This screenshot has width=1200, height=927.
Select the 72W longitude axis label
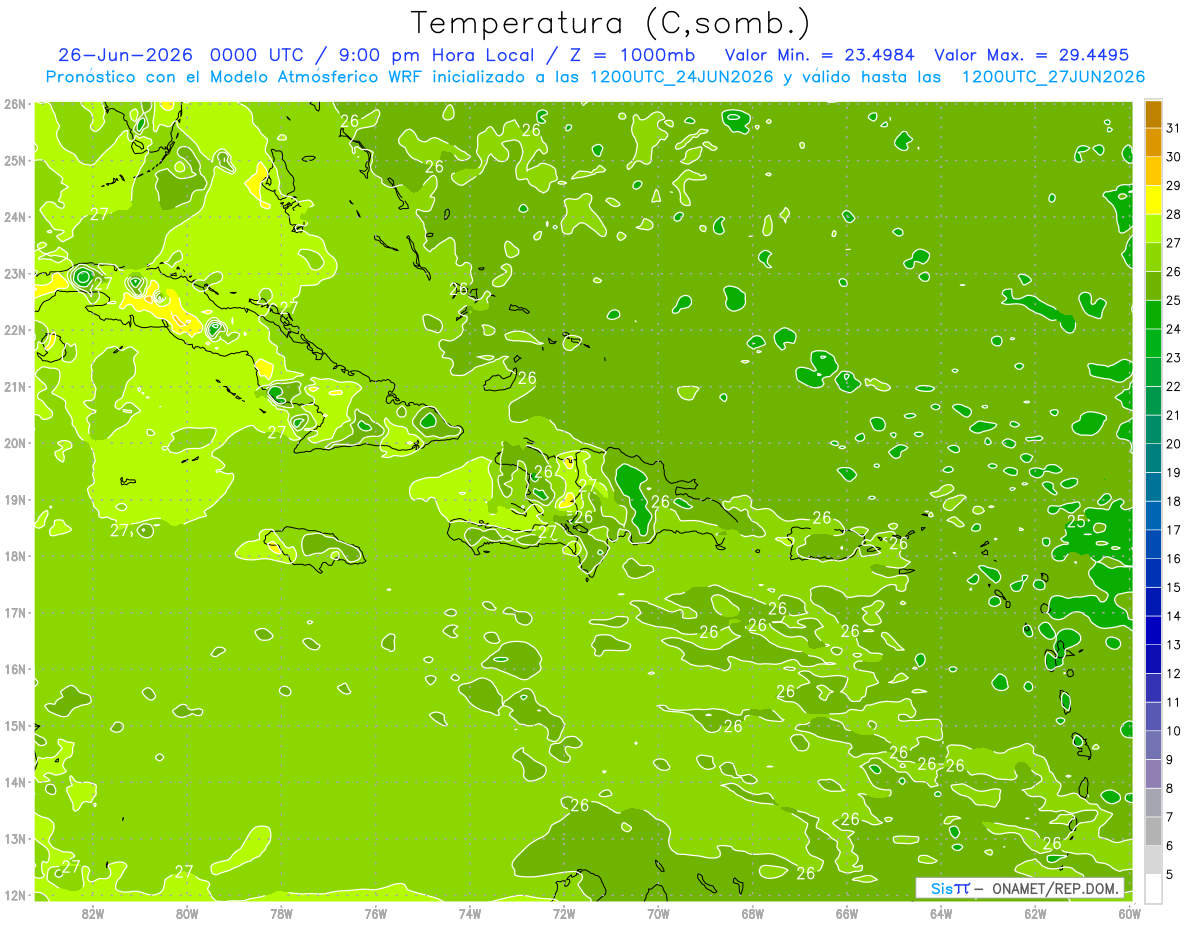click(x=564, y=913)
